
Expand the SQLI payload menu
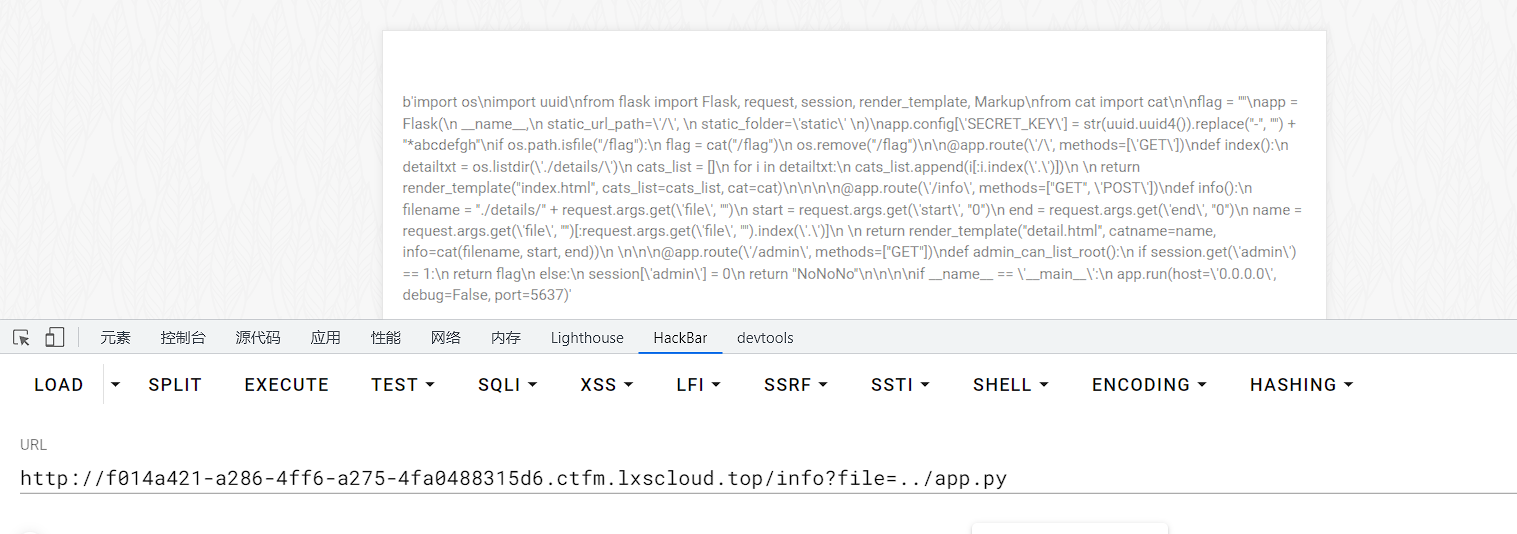(508, 385)
